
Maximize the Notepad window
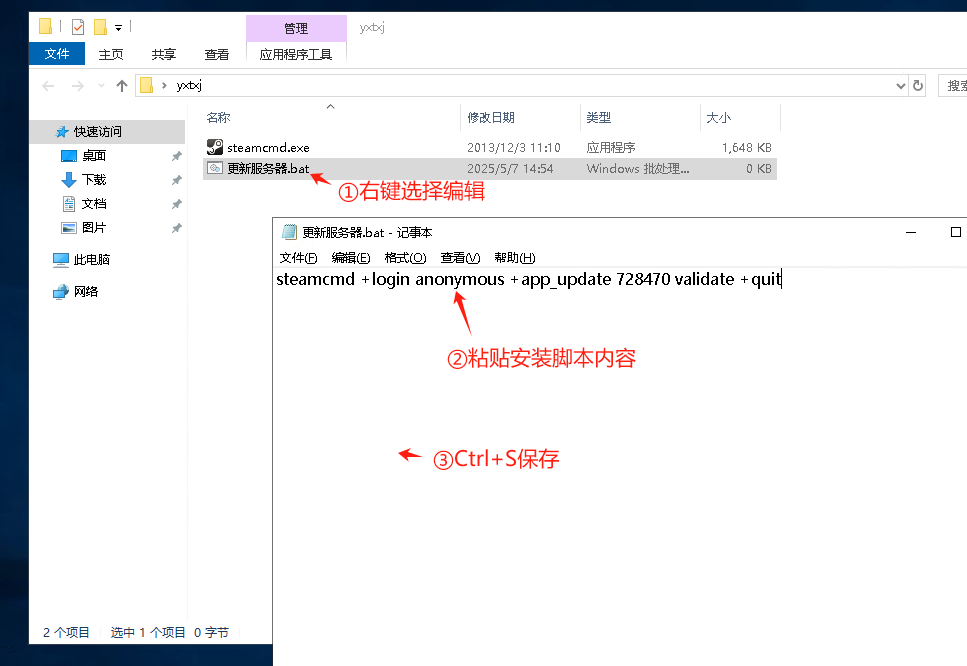(956, 232)
